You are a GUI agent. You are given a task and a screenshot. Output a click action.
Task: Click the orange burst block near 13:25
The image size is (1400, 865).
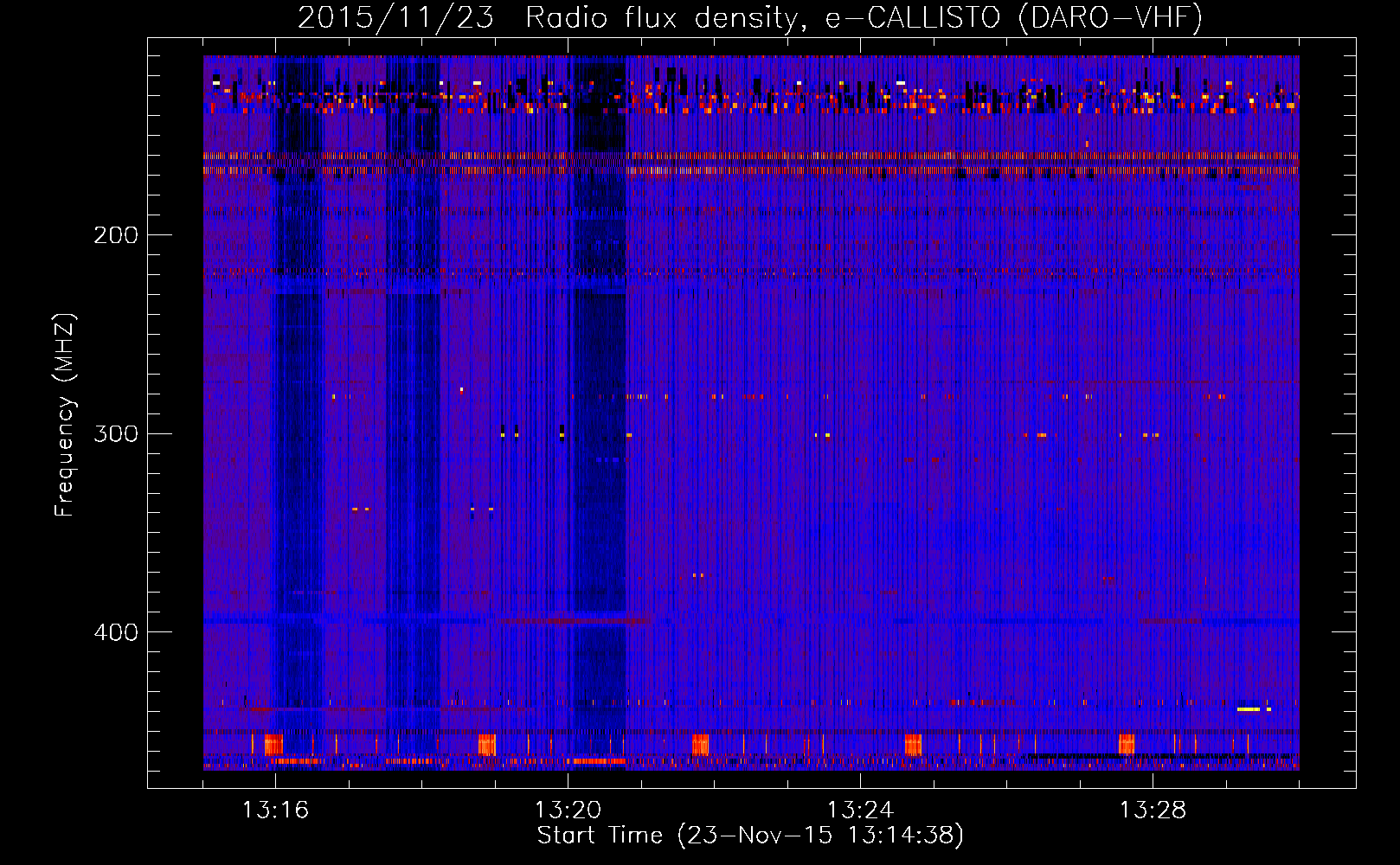pyautogui.click(x=913, y=744)
